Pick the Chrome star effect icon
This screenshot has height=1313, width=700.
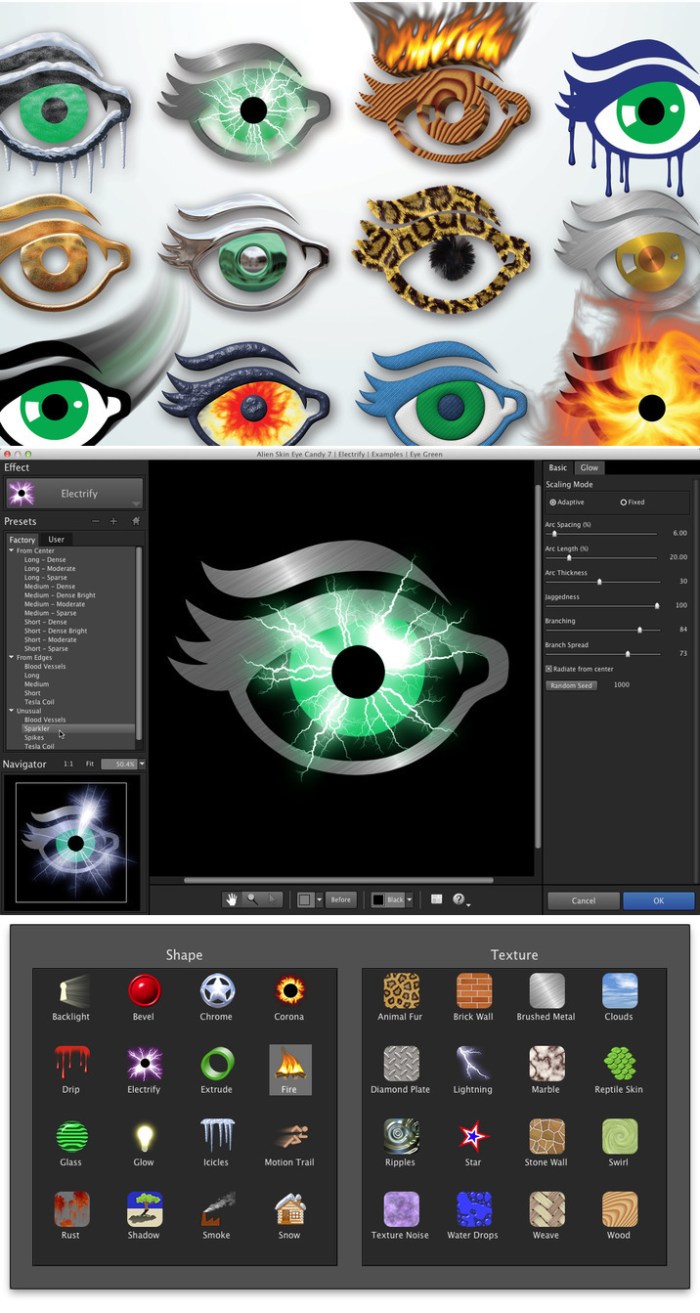point(217,991)
